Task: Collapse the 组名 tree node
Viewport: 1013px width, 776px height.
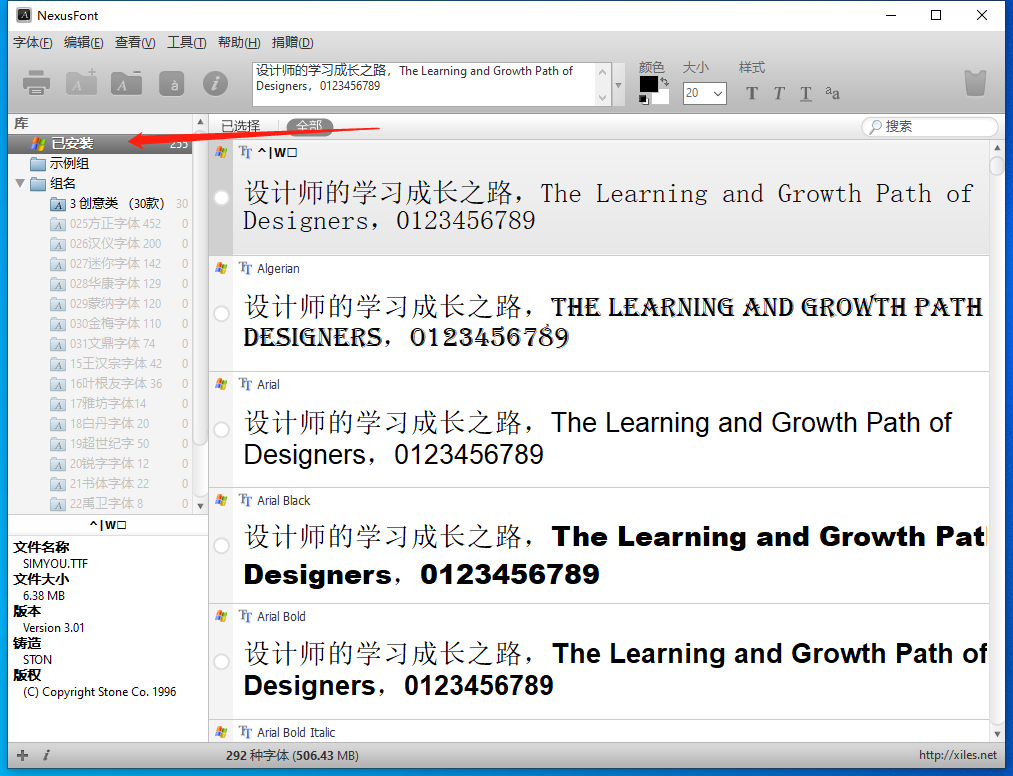Action: 21,184
